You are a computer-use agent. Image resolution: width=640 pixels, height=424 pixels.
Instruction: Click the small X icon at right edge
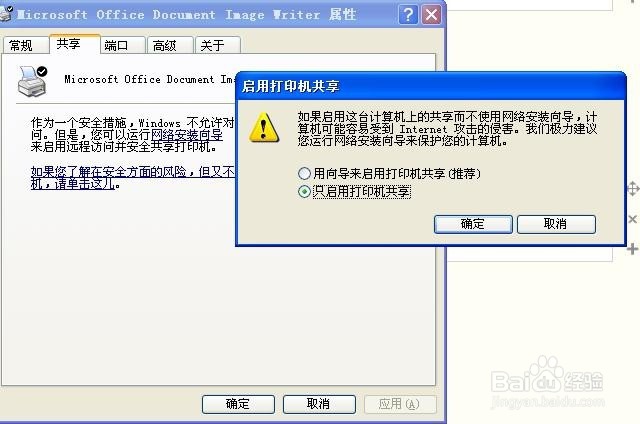[x=633, y=219]
